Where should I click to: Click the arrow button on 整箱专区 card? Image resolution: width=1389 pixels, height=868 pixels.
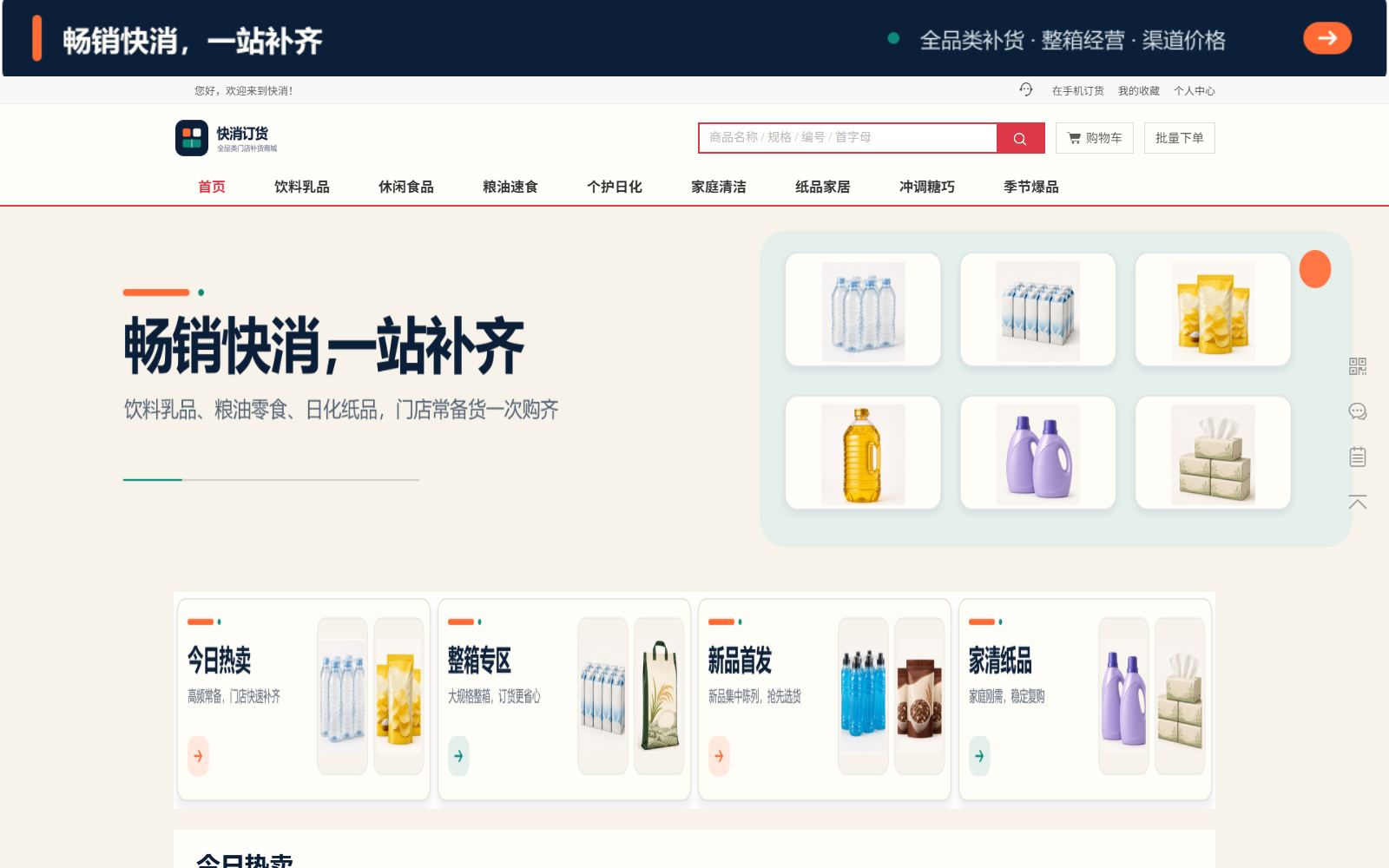[458, 756]
